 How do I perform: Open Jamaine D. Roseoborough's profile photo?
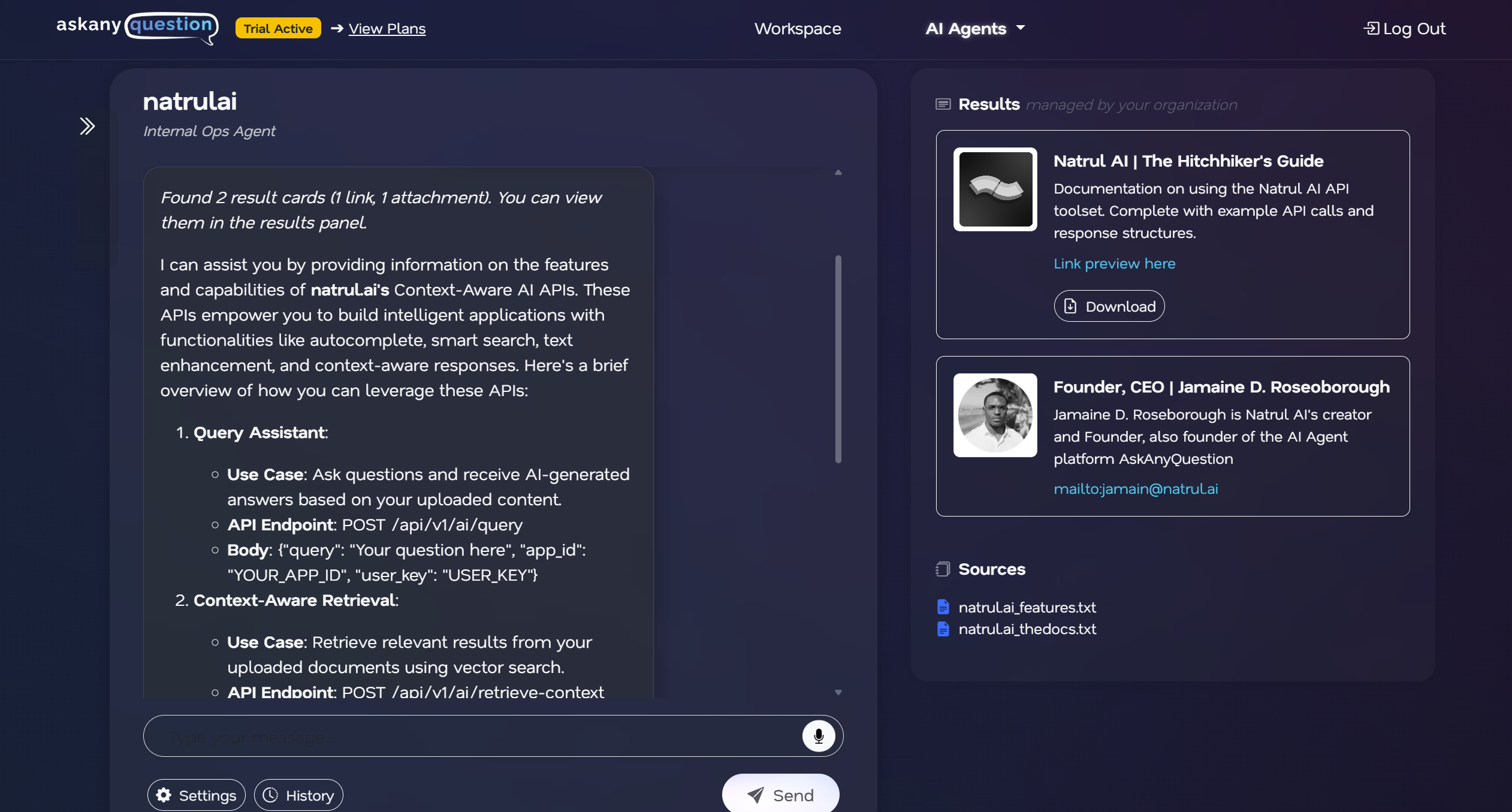(x=995, y=415)
